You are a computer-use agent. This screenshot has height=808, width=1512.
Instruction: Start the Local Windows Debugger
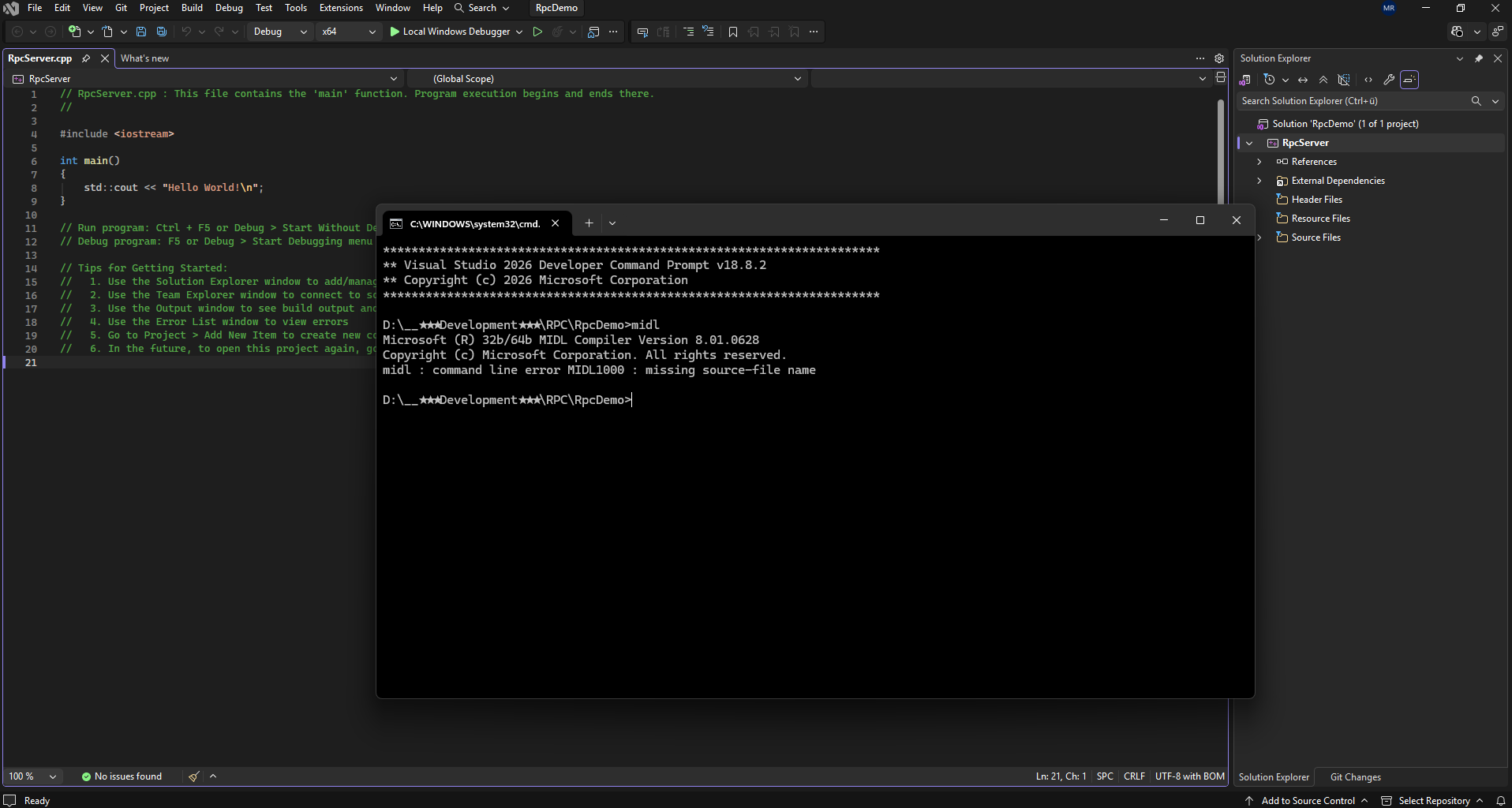pos(450,32)
